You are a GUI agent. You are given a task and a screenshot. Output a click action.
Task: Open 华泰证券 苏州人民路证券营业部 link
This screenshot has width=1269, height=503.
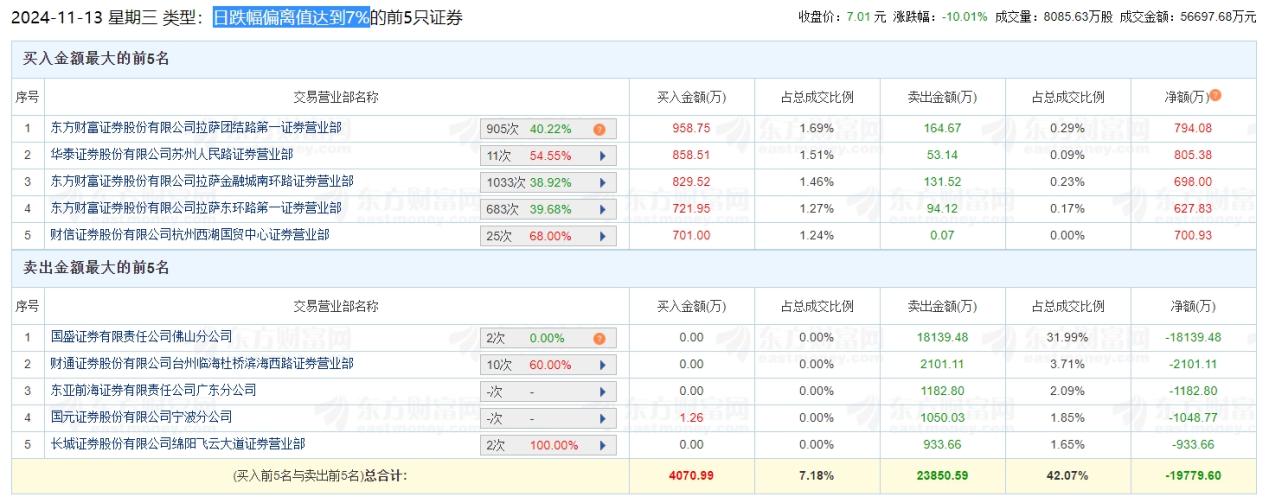point(172,155)
